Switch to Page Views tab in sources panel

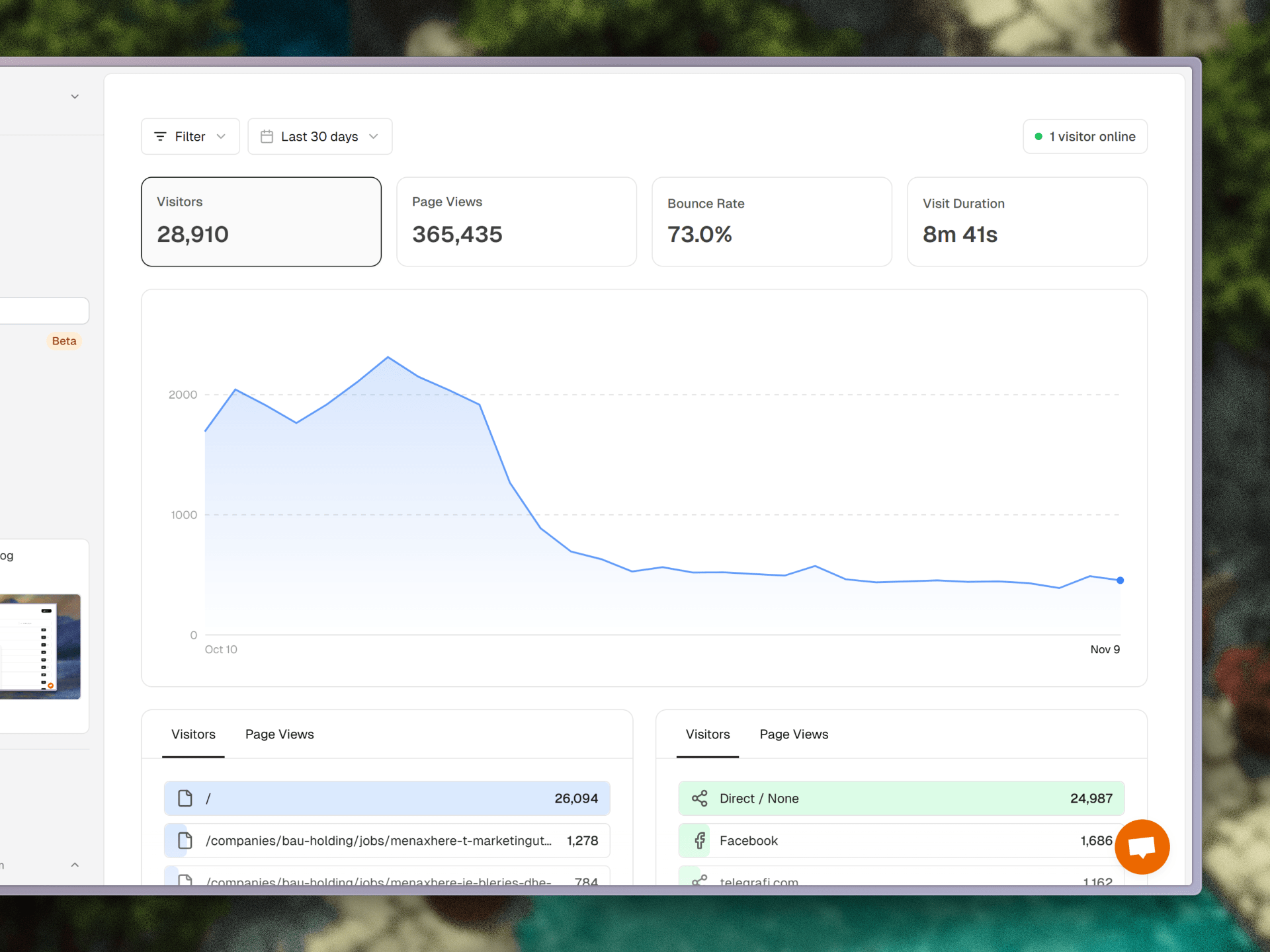pos(793,734)
